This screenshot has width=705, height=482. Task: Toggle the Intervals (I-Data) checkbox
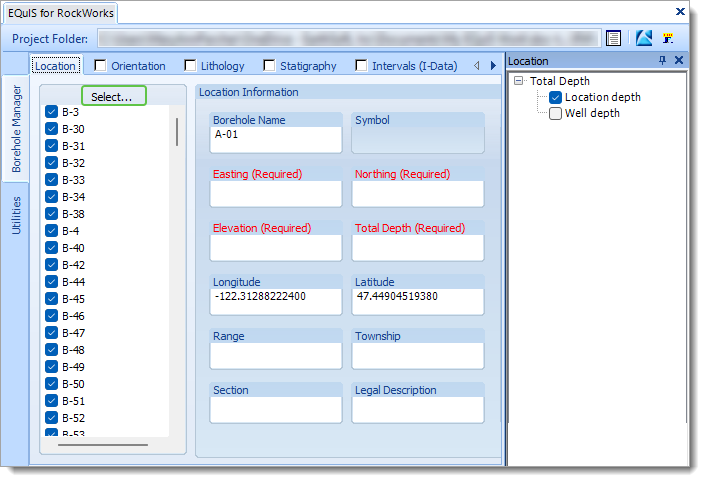(361, 66)
